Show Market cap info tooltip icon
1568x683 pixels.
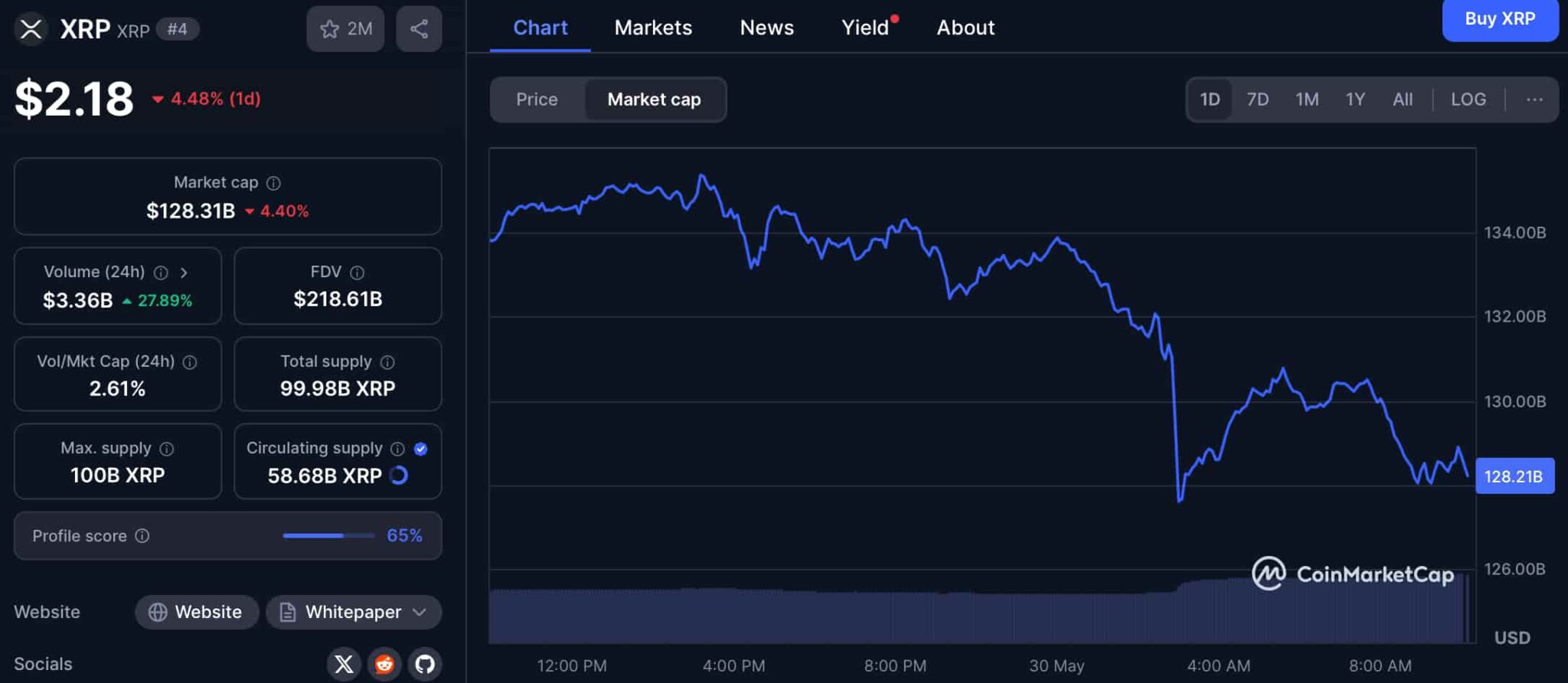(x=273, y=183)
